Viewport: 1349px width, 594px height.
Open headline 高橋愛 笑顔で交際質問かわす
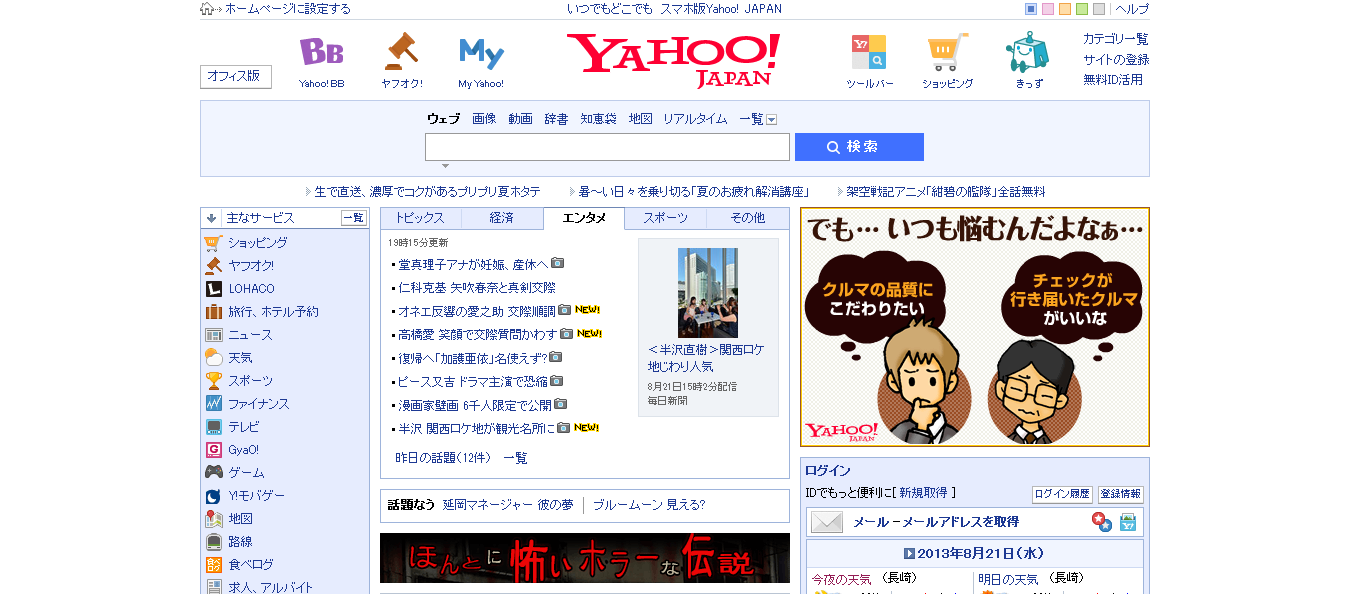tap(478, 334)
